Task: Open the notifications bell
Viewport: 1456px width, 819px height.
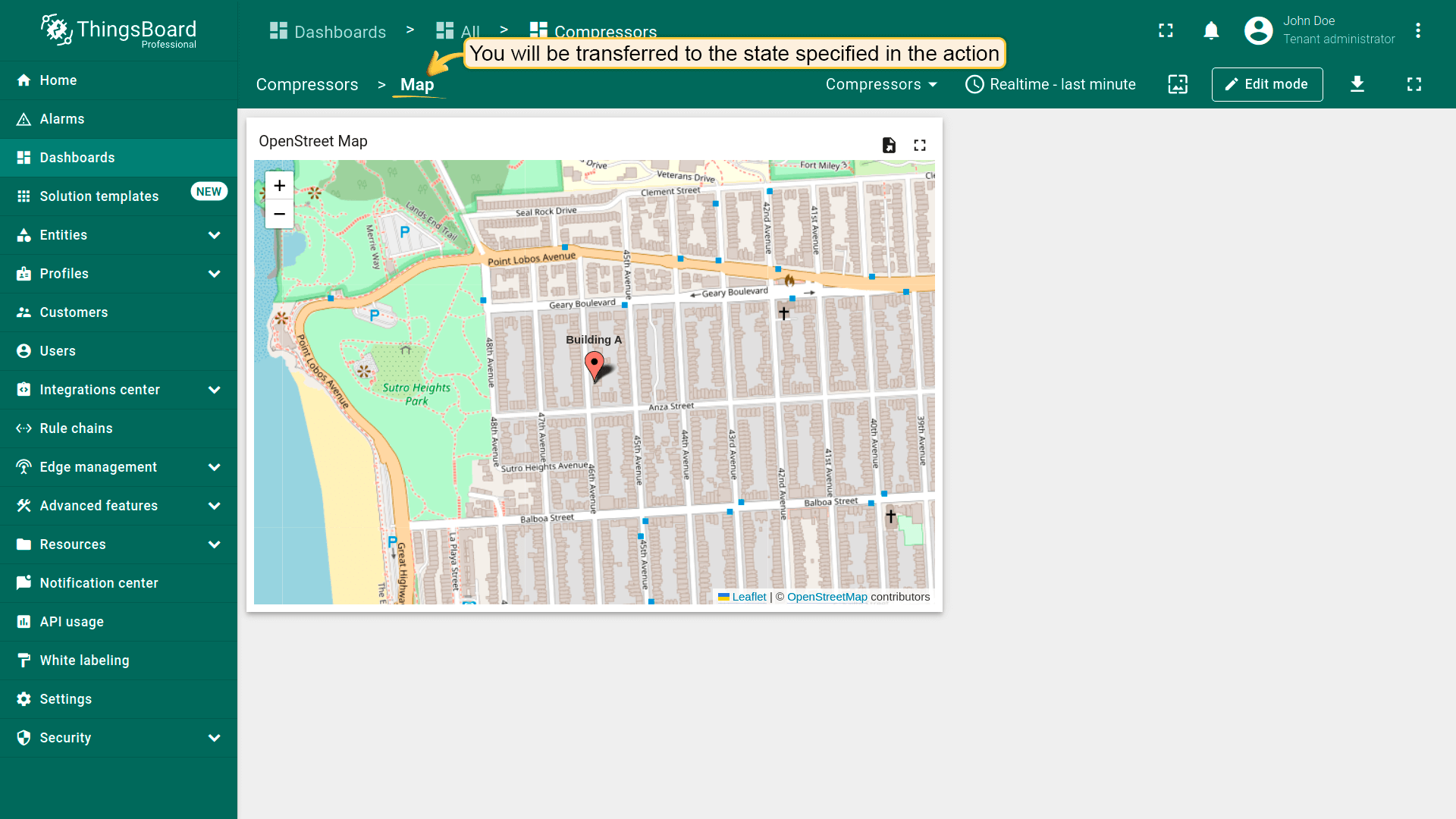Action: pos(1211,30)
